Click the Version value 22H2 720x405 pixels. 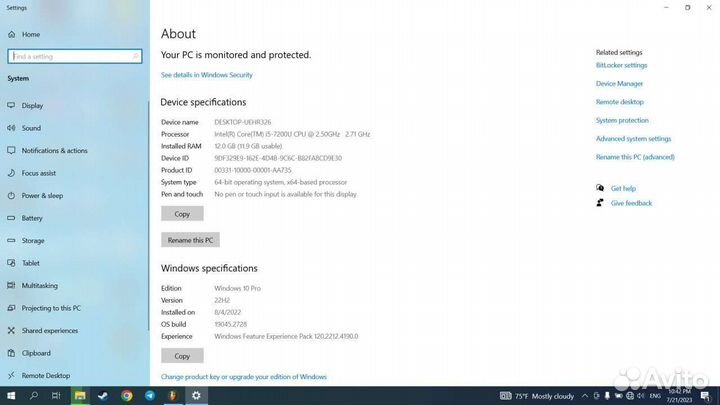point(222,300)
